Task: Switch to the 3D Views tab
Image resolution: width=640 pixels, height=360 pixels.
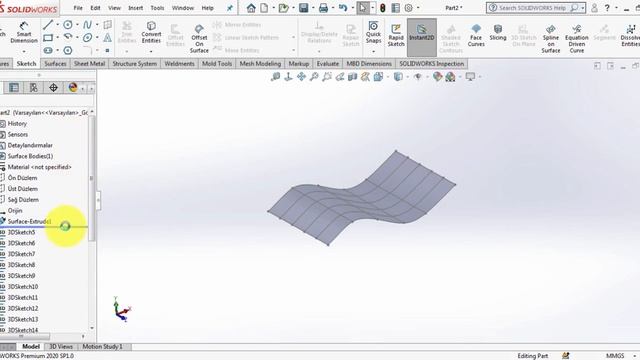Action: [x=61, y=347]
